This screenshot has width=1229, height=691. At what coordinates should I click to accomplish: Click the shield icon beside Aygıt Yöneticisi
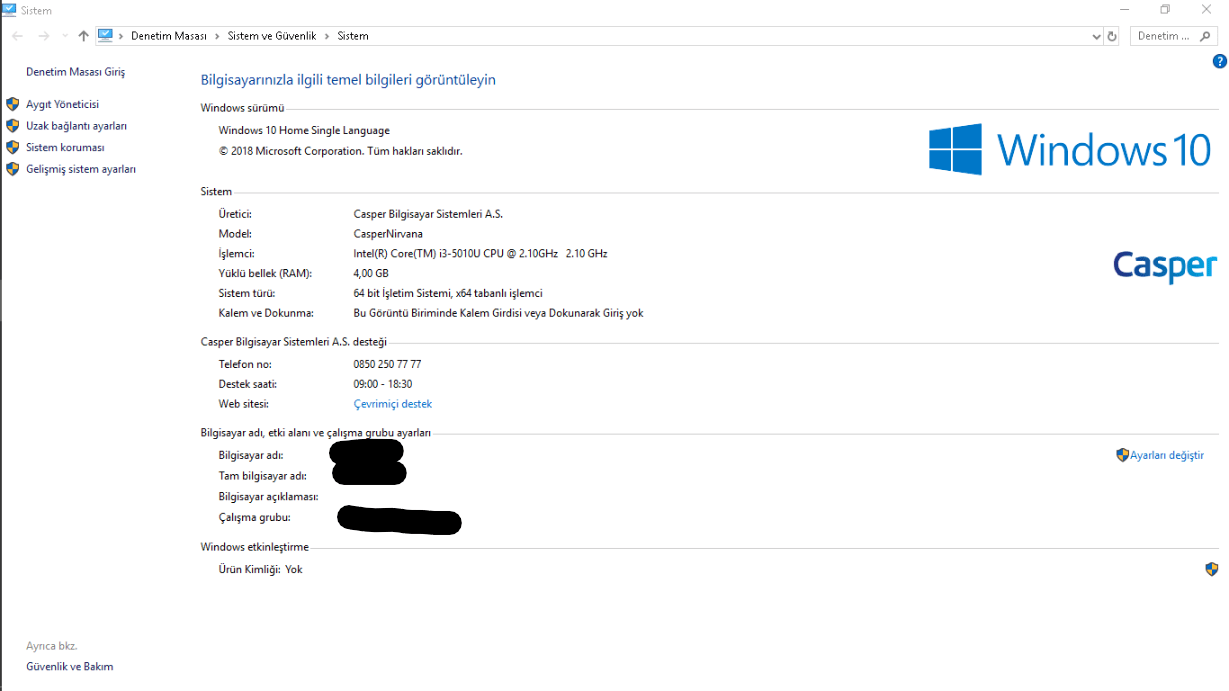tap(13, 104)
